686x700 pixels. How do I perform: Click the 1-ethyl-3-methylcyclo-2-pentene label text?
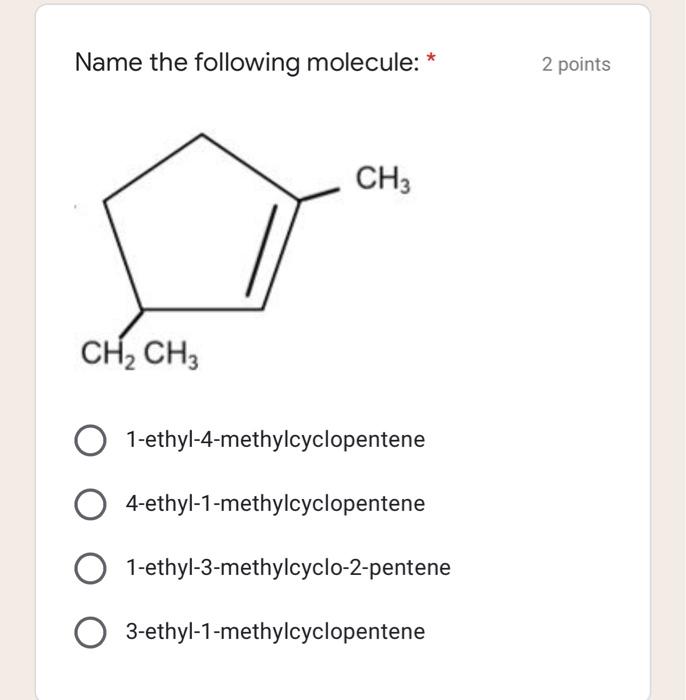288,567
